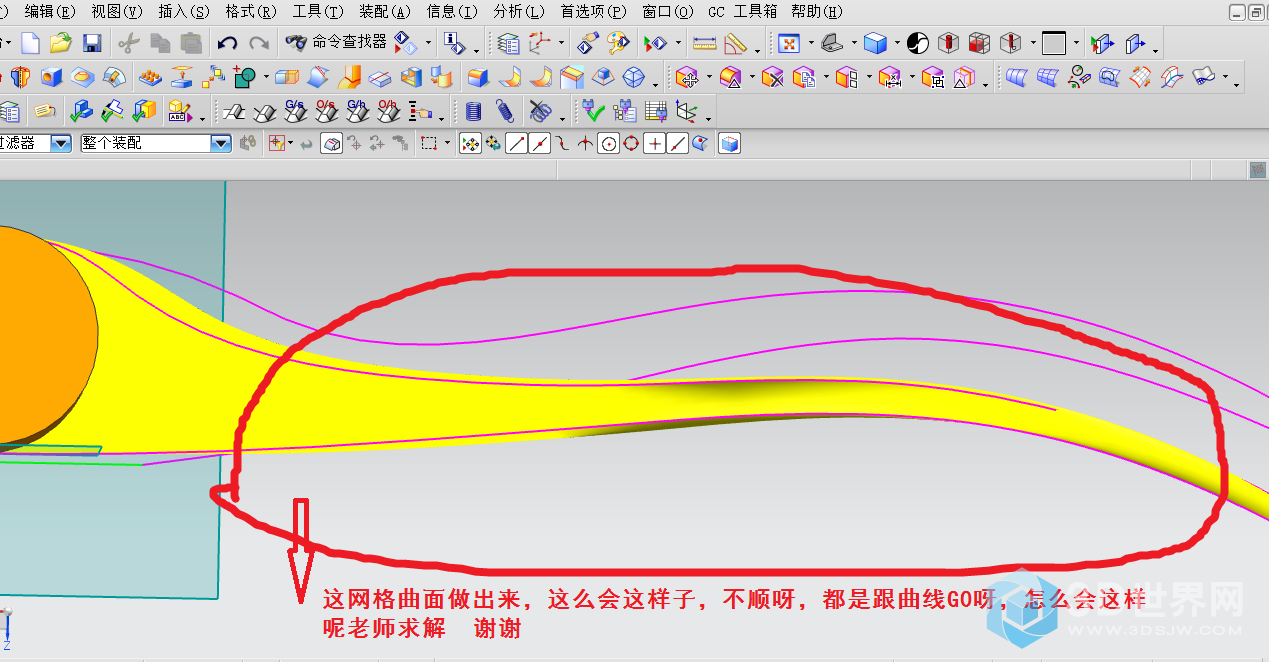Open the 整个装配 selection scope dropdown

point(221,143)
